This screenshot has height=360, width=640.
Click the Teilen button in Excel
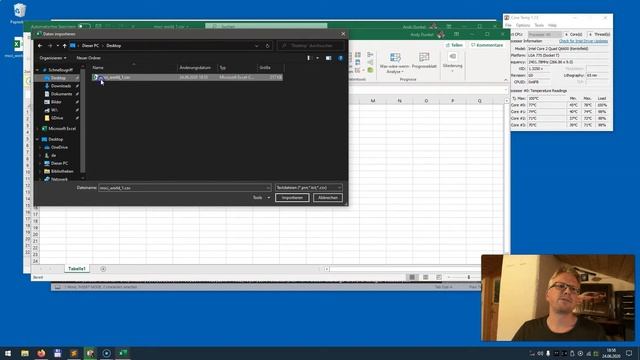pos(454,45)
